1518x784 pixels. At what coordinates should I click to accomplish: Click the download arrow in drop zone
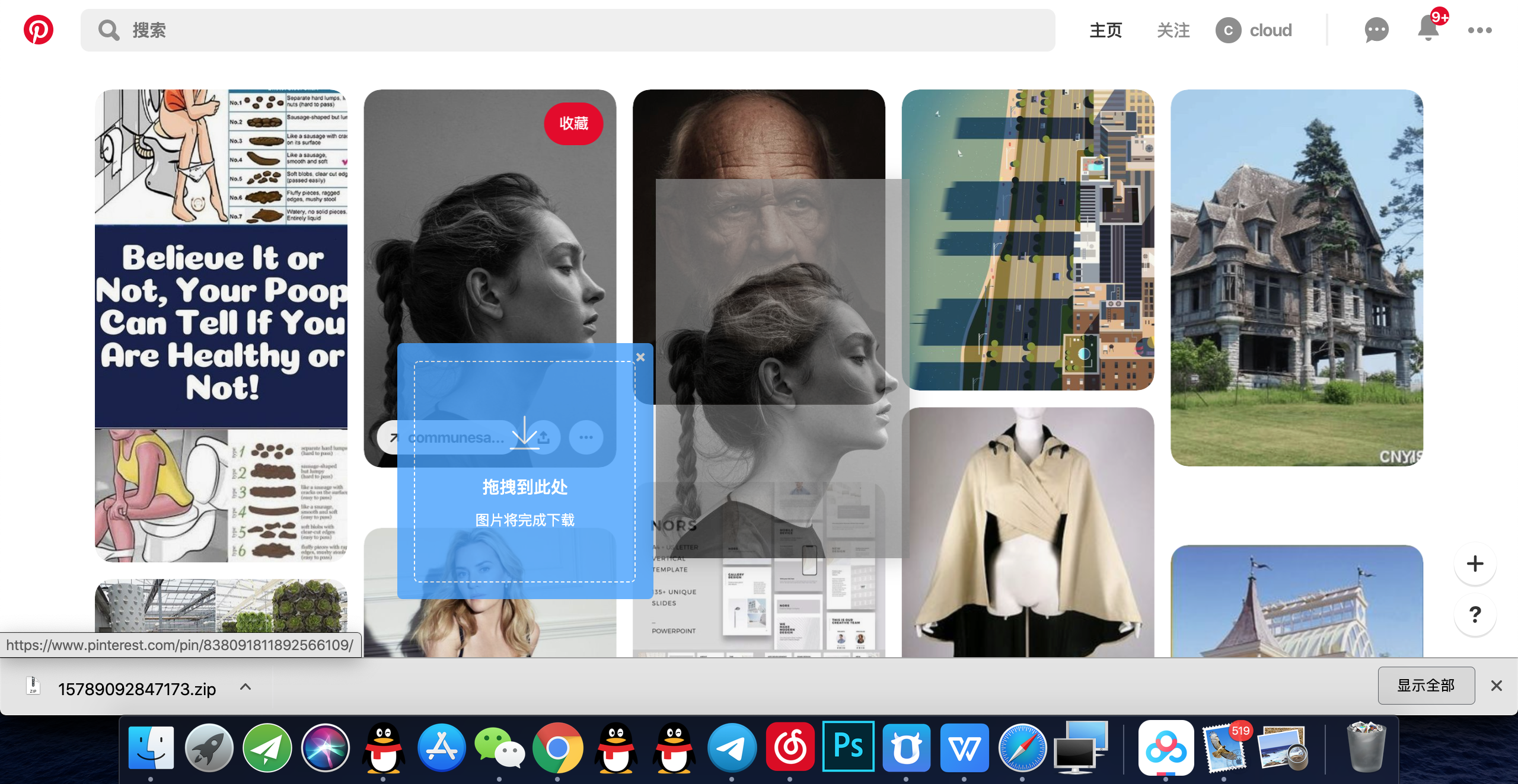coord(525,433)
